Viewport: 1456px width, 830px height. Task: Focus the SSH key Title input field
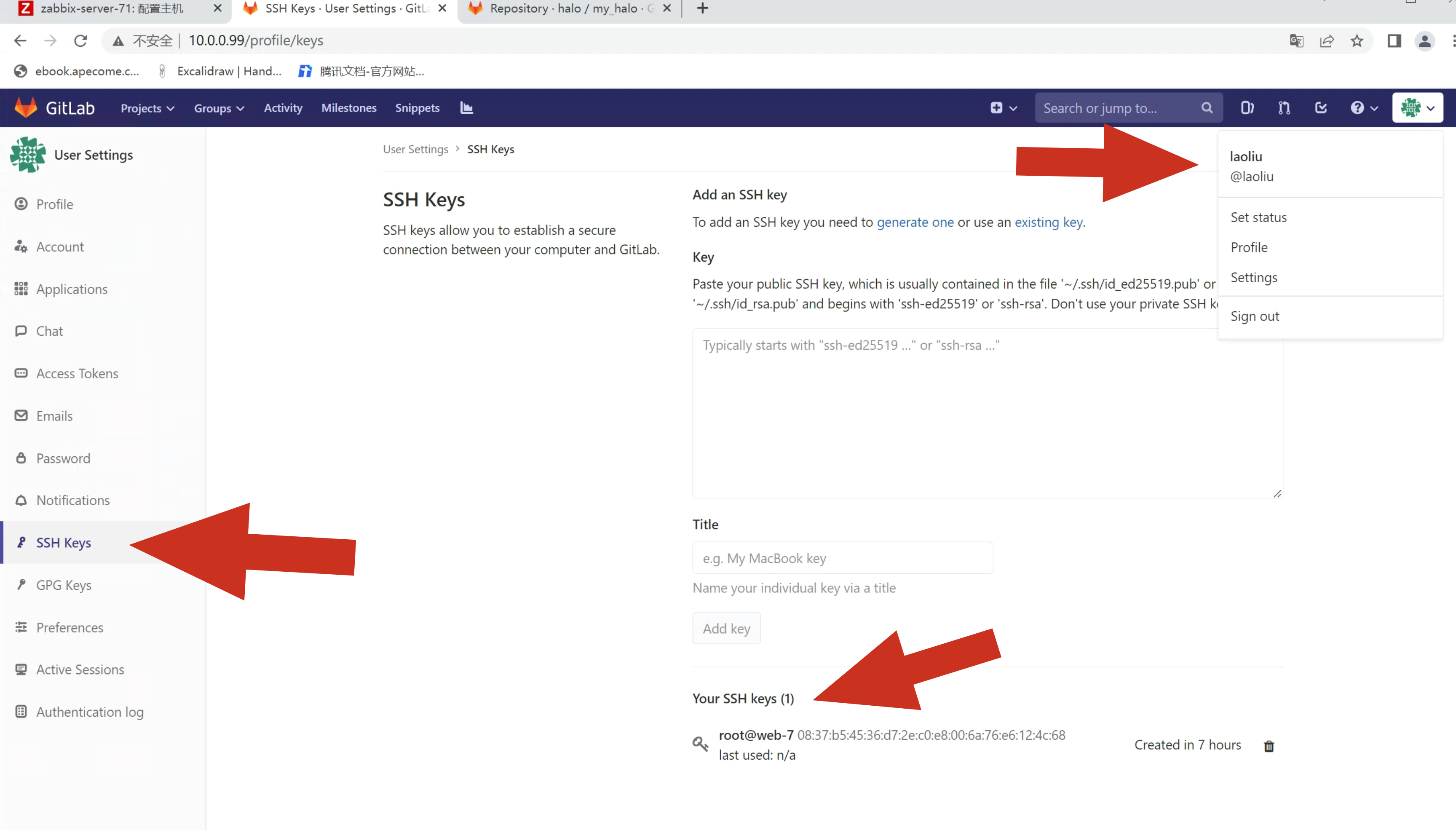842,558
